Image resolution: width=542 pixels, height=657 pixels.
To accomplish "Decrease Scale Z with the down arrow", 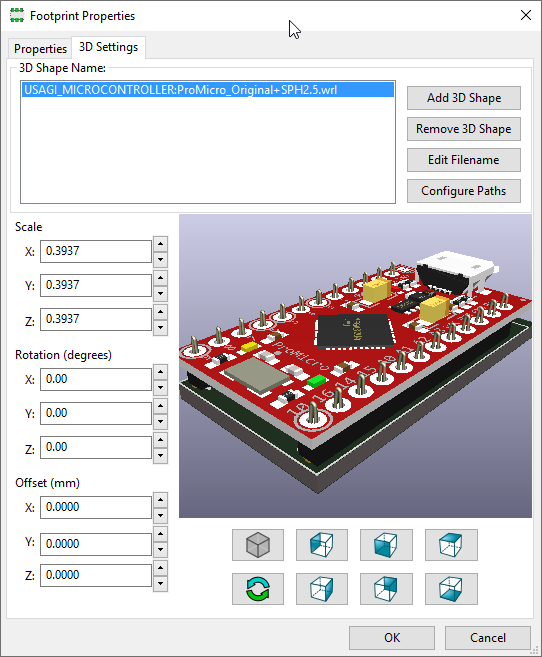I will (160, 327).
